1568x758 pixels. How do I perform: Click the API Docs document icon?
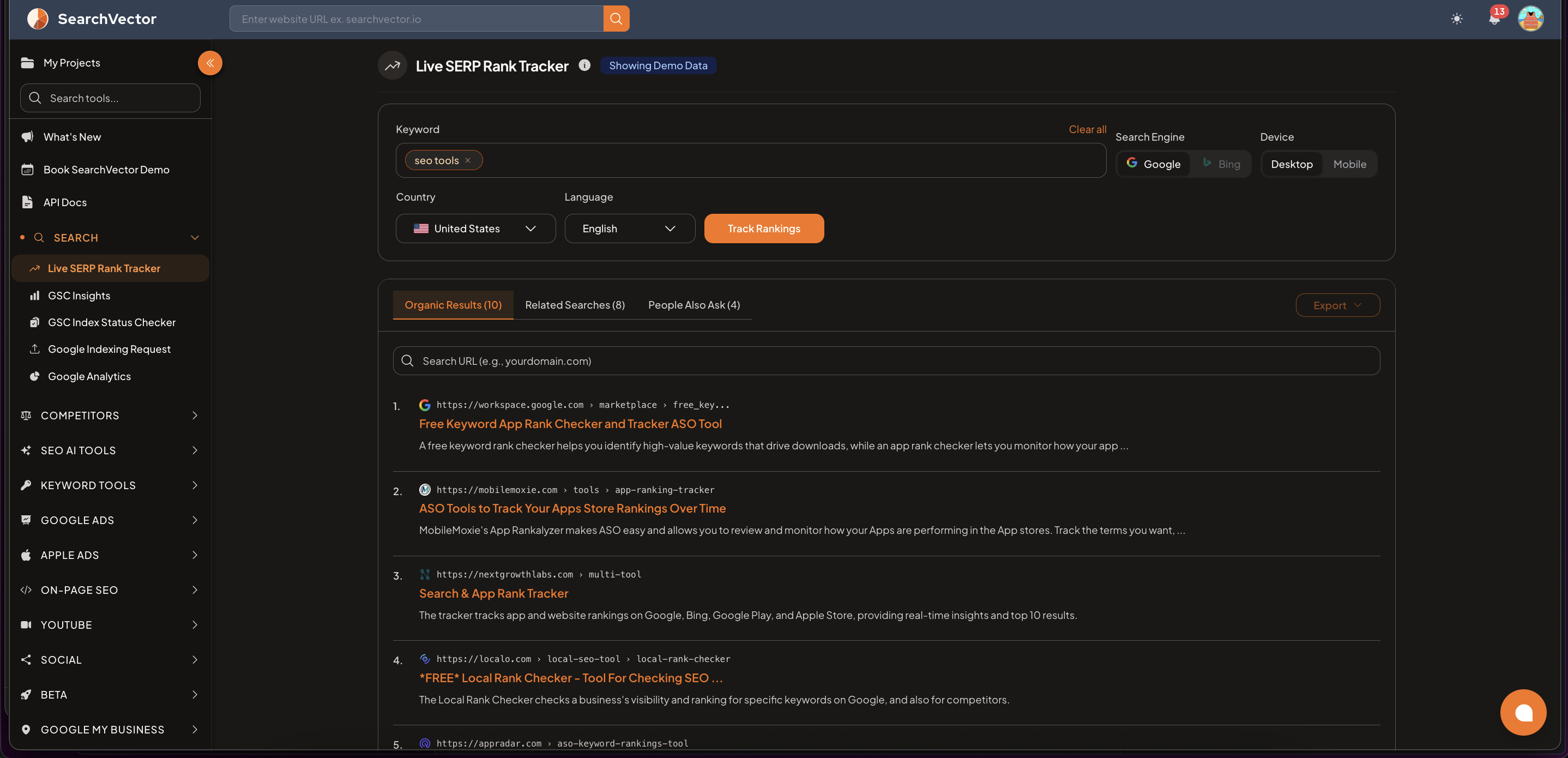(x=27, y=202)
